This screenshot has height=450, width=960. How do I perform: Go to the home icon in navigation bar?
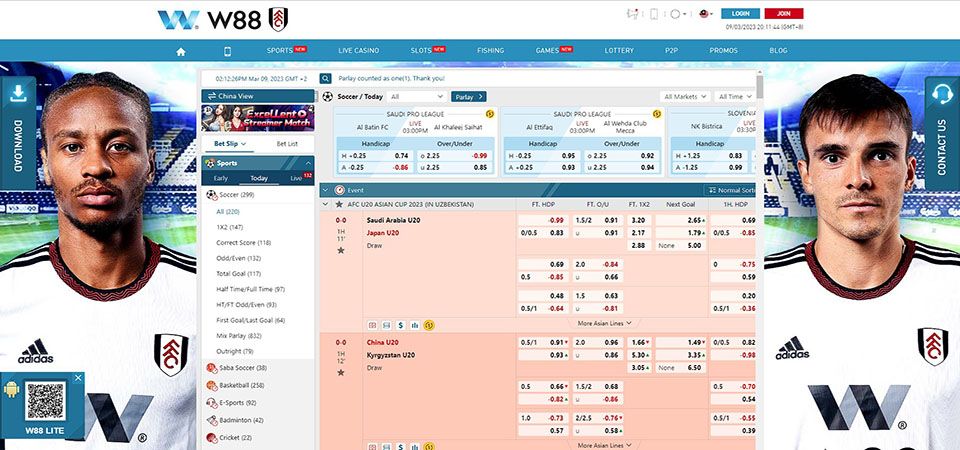(181, 51)
